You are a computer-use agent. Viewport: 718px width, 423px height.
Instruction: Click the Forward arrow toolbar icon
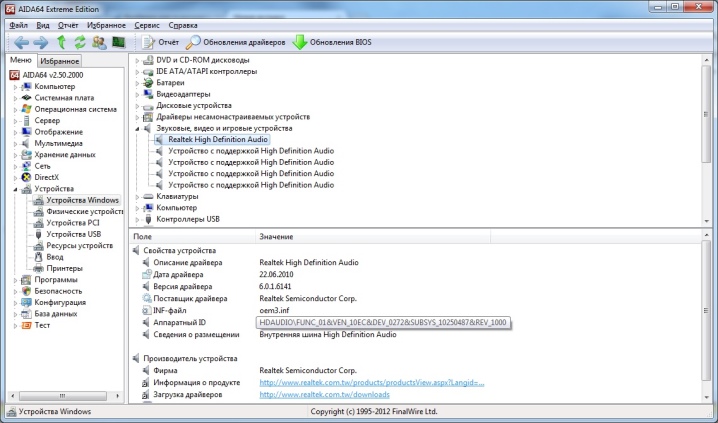pyautogui.click(x=41, y=43)
